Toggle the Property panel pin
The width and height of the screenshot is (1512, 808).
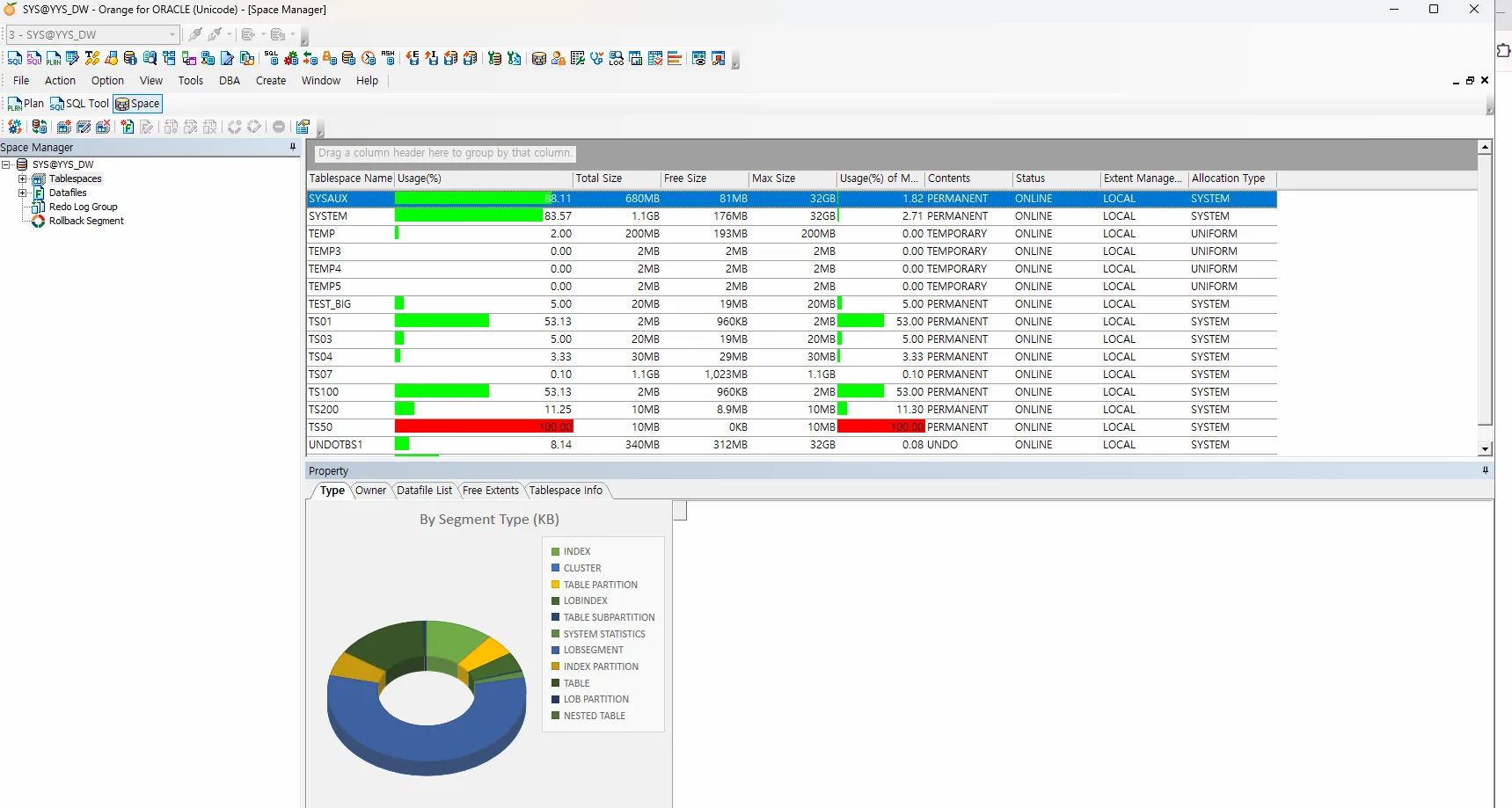pyautogui.click(x=1486, y=470)
